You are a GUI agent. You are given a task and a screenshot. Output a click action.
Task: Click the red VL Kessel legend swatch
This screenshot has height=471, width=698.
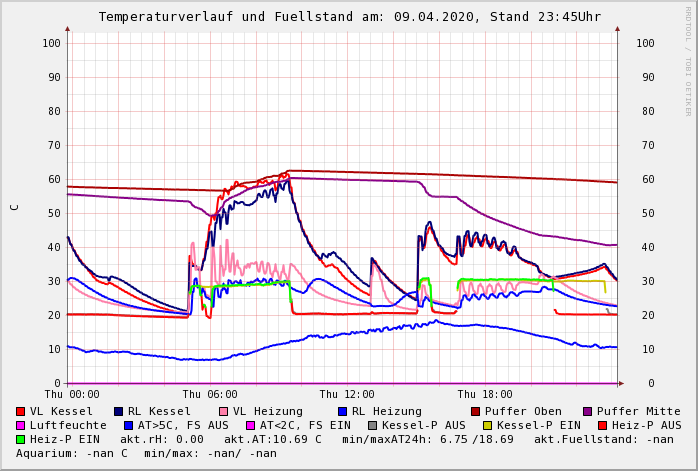21,412
